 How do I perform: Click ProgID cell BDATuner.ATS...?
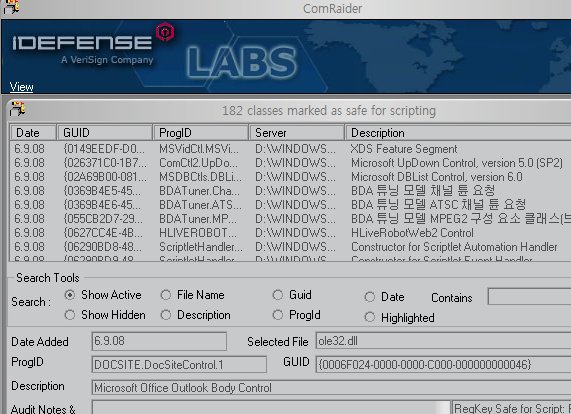tap(200, 205)
